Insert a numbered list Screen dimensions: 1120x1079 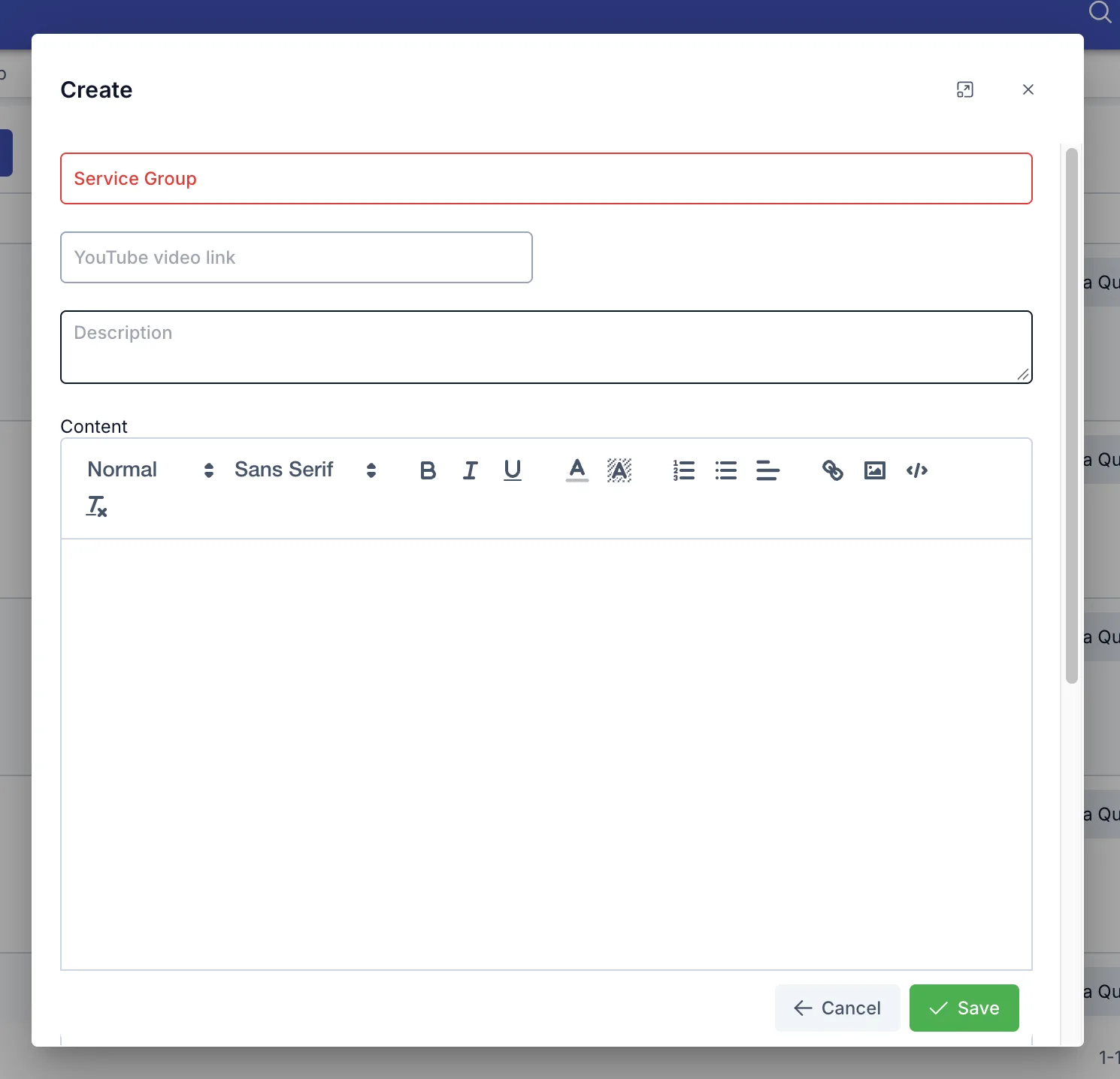tap(683, 470)
